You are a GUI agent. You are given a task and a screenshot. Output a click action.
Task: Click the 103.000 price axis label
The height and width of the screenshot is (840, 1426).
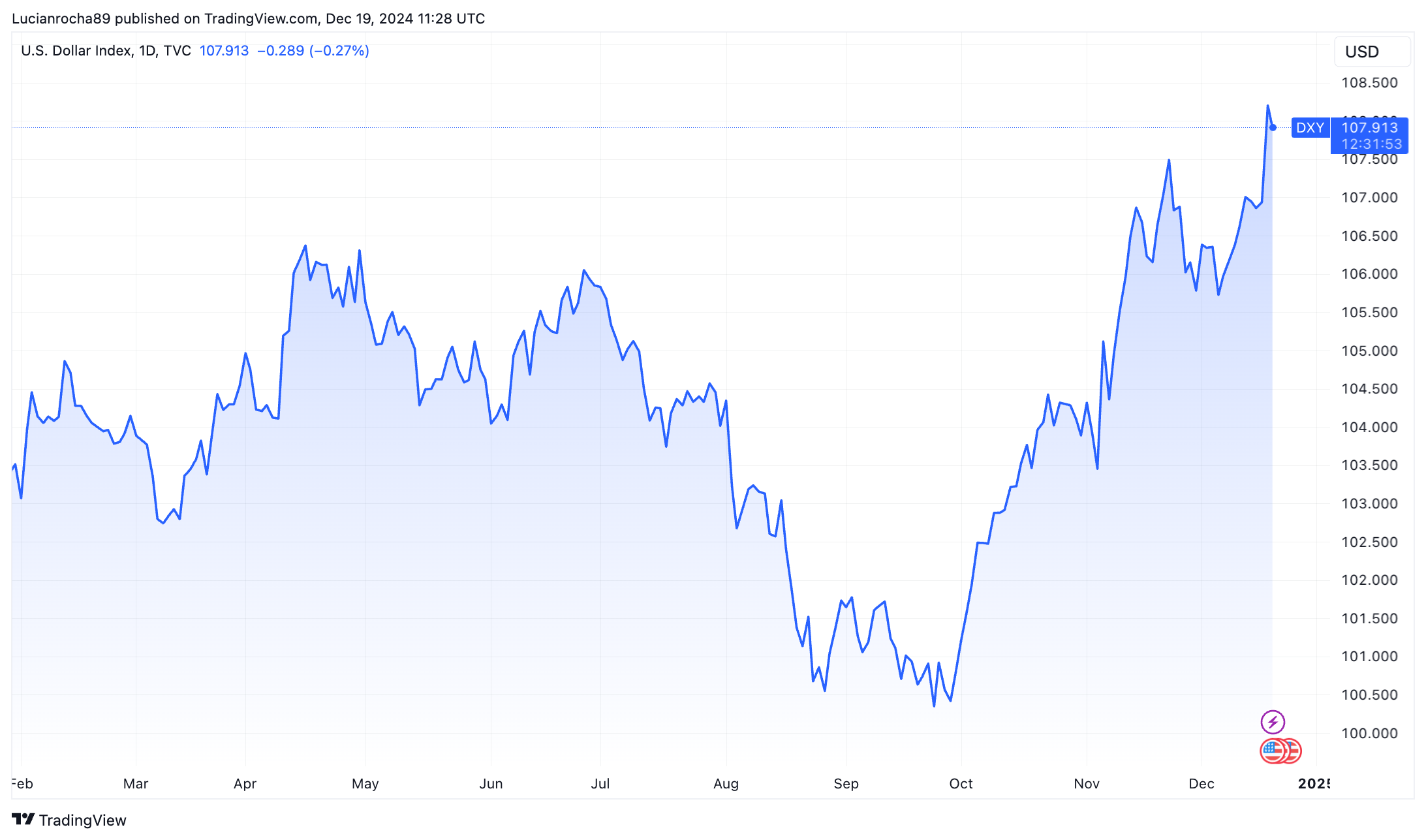coord(1369,504)
